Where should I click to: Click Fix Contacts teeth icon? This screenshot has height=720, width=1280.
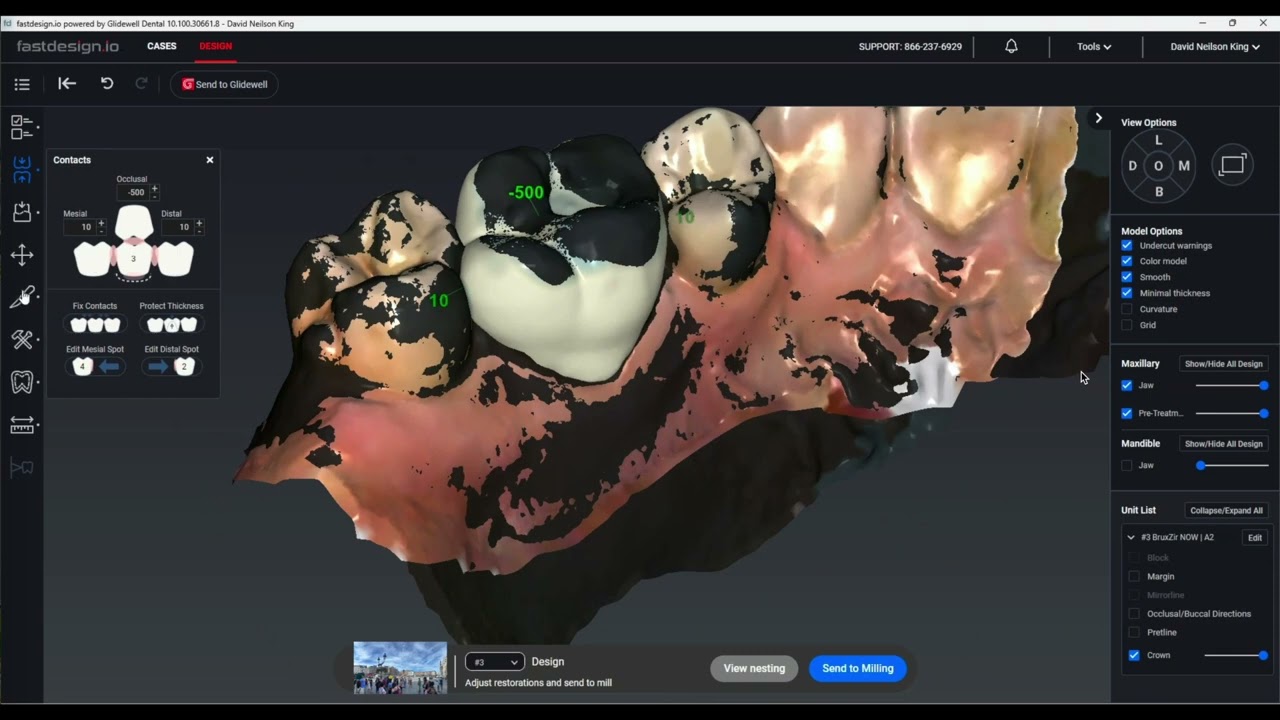pyautogui.click(x=95, y=324)
